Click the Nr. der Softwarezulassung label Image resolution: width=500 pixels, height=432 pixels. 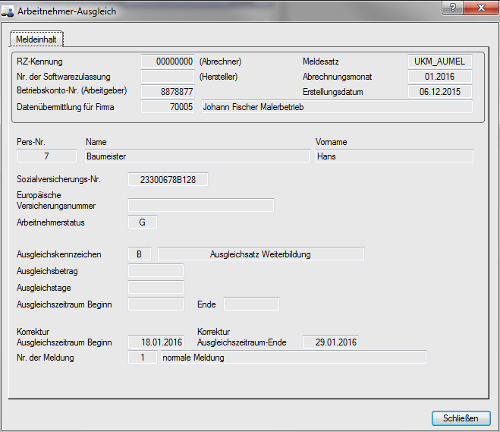click(63, 77)
